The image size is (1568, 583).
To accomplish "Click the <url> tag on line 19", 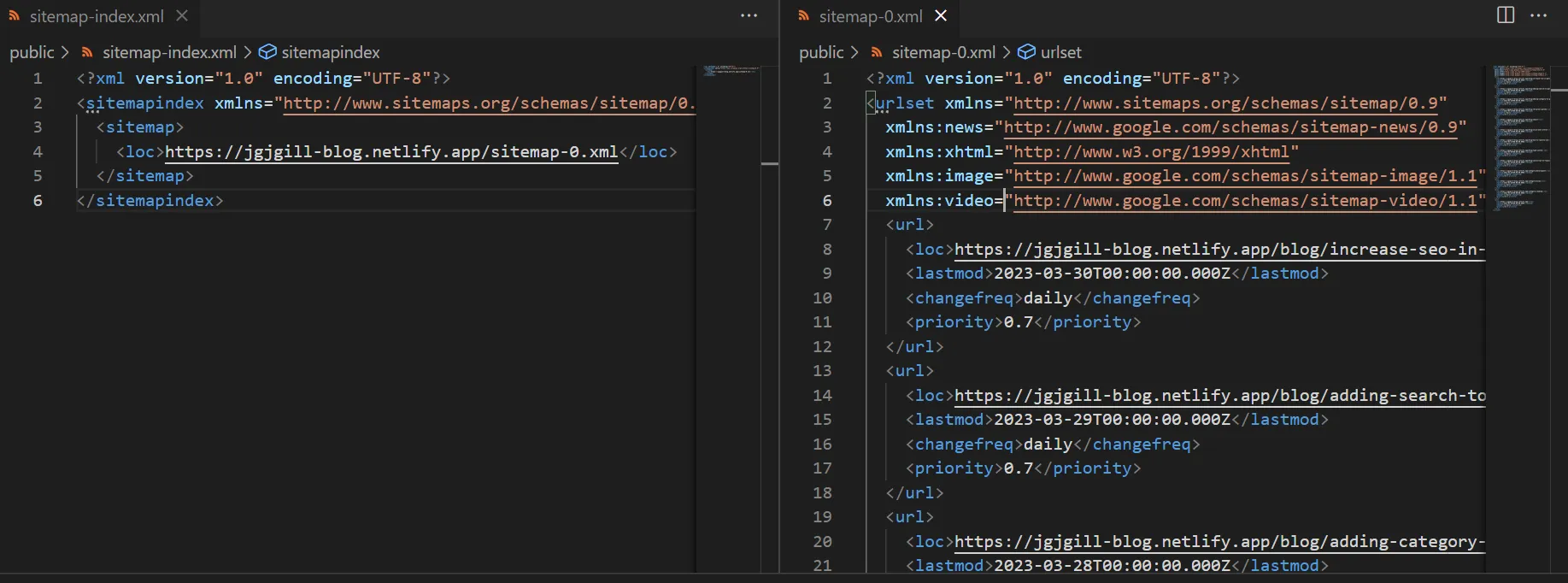I will click(x=910, y=516).
